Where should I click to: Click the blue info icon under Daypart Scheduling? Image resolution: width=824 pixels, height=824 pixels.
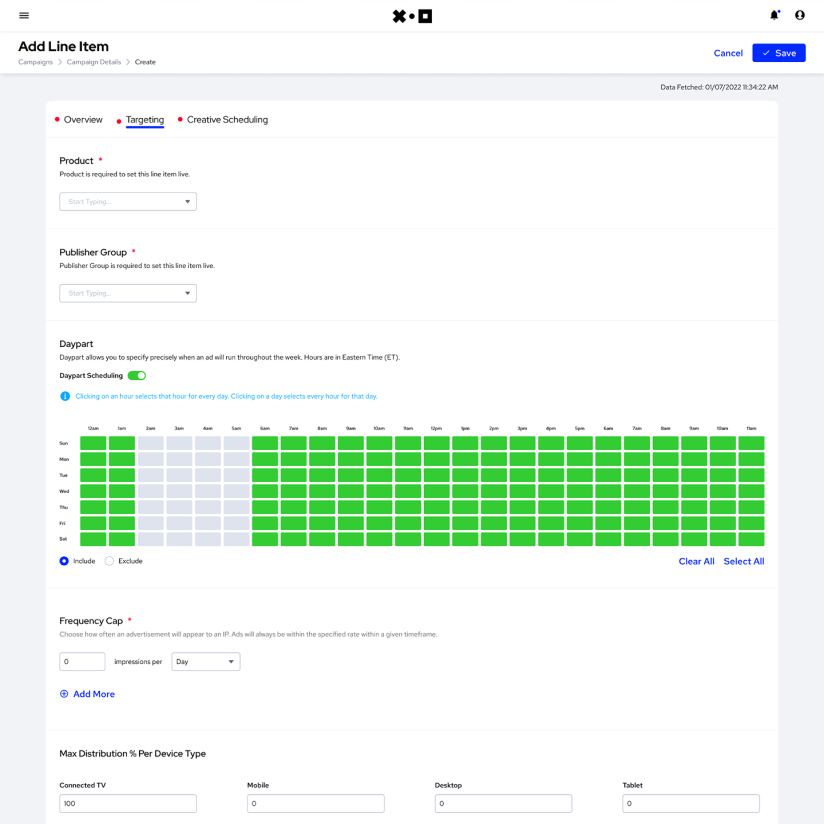coord(65,396)
